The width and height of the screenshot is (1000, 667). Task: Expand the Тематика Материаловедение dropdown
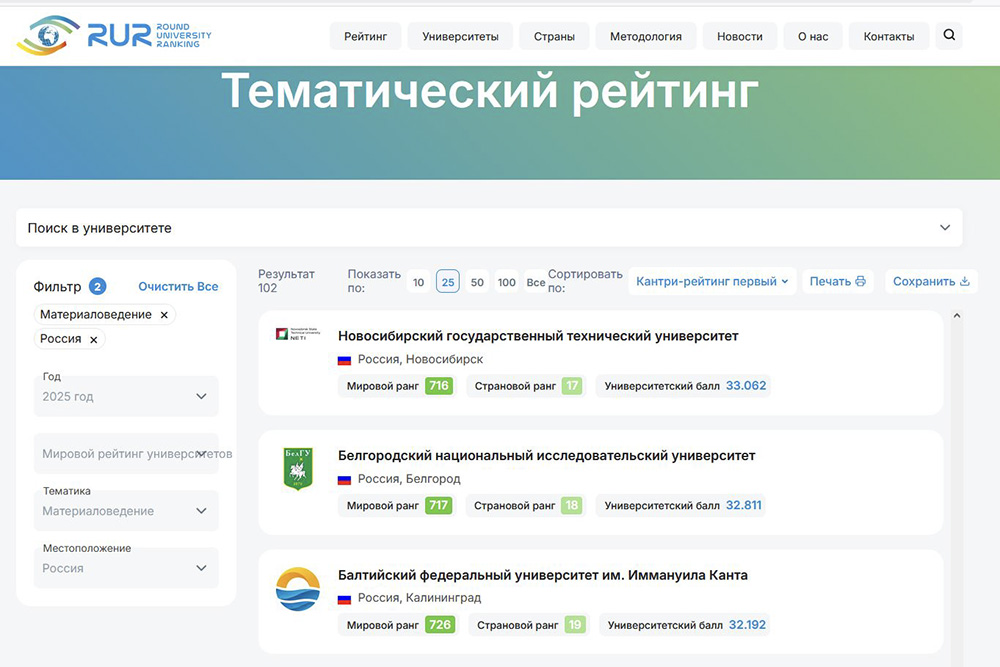tap(126, 510)
